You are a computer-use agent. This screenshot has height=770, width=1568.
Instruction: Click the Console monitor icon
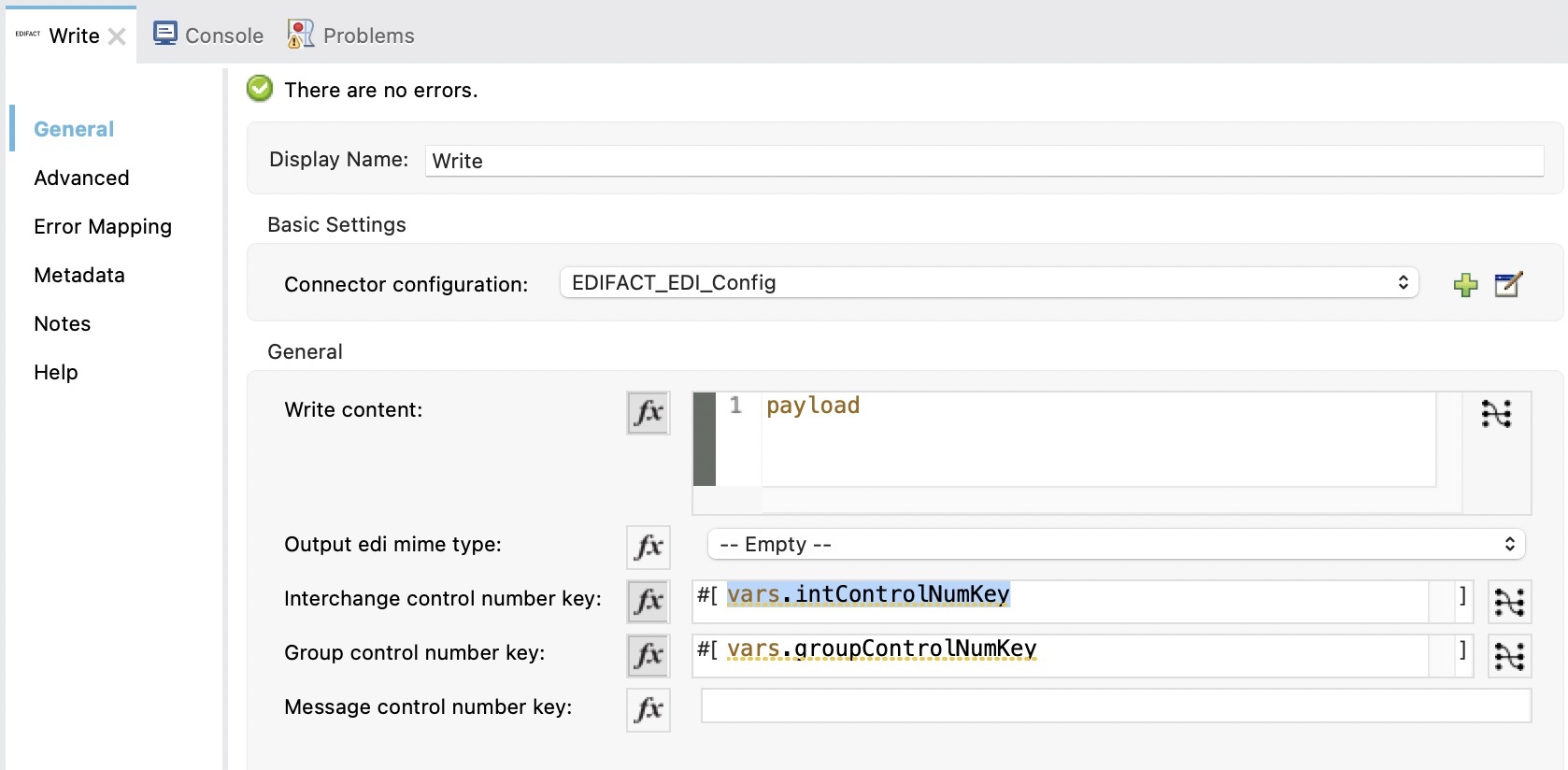tap(165, 34)
